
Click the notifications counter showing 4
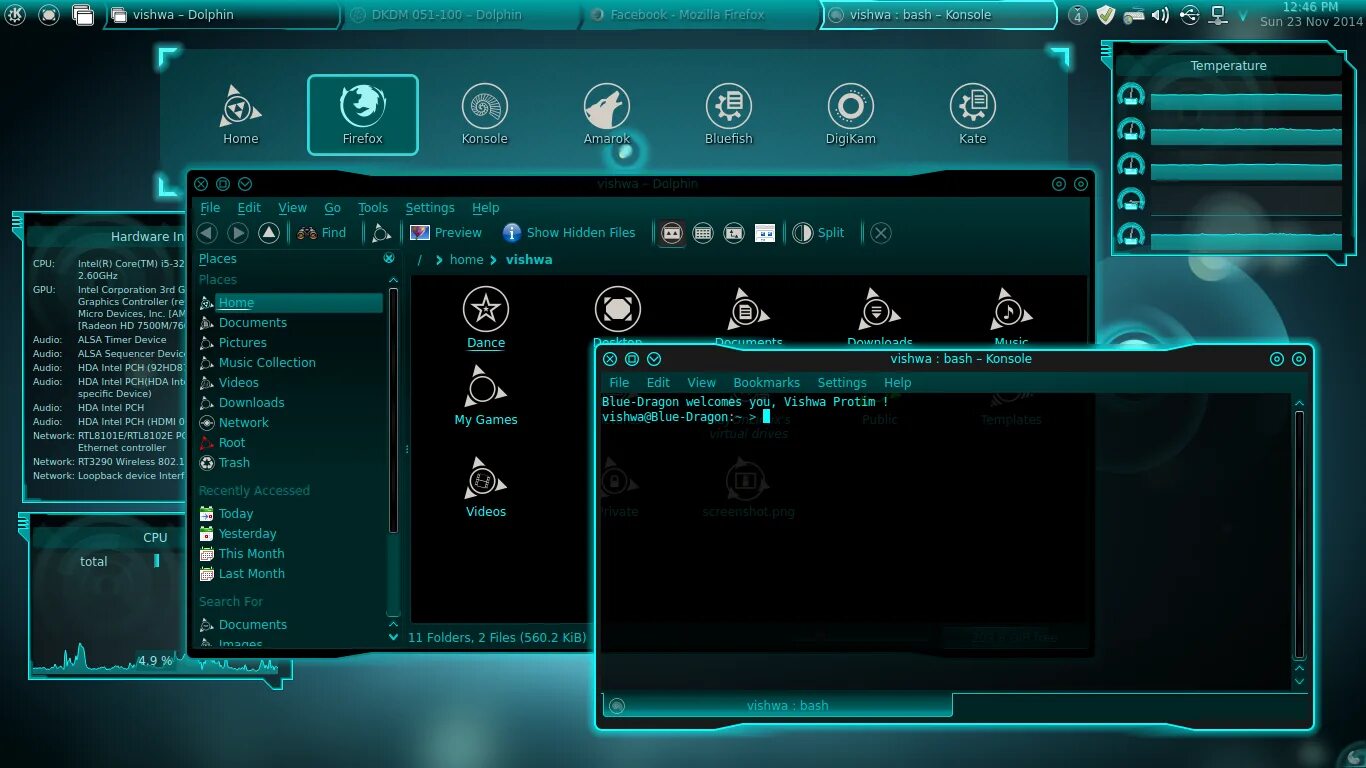(1077, 15)
